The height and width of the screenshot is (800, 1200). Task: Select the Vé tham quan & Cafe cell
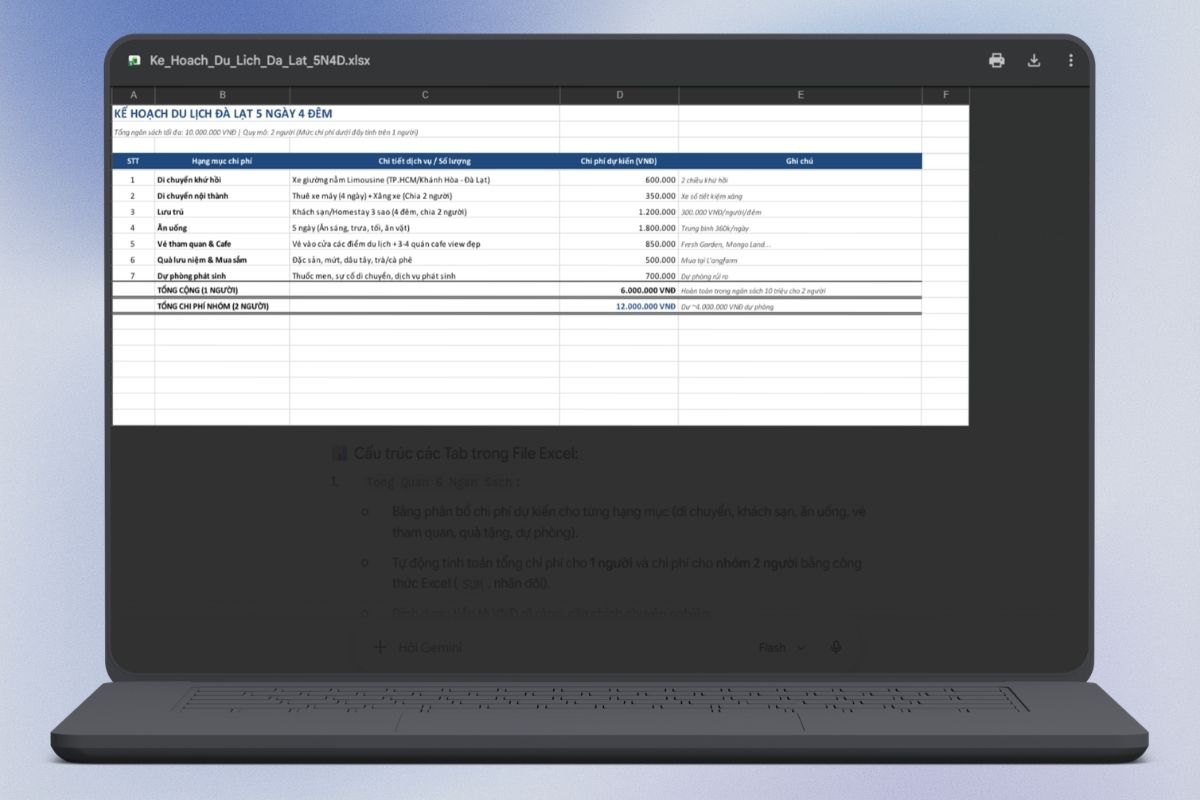pos(222,244)
